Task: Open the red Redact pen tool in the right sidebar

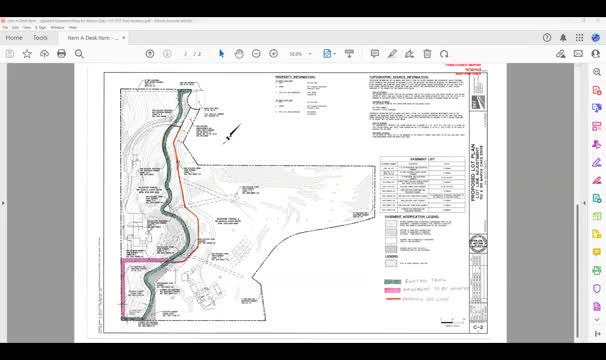Action: click(597, 180)
